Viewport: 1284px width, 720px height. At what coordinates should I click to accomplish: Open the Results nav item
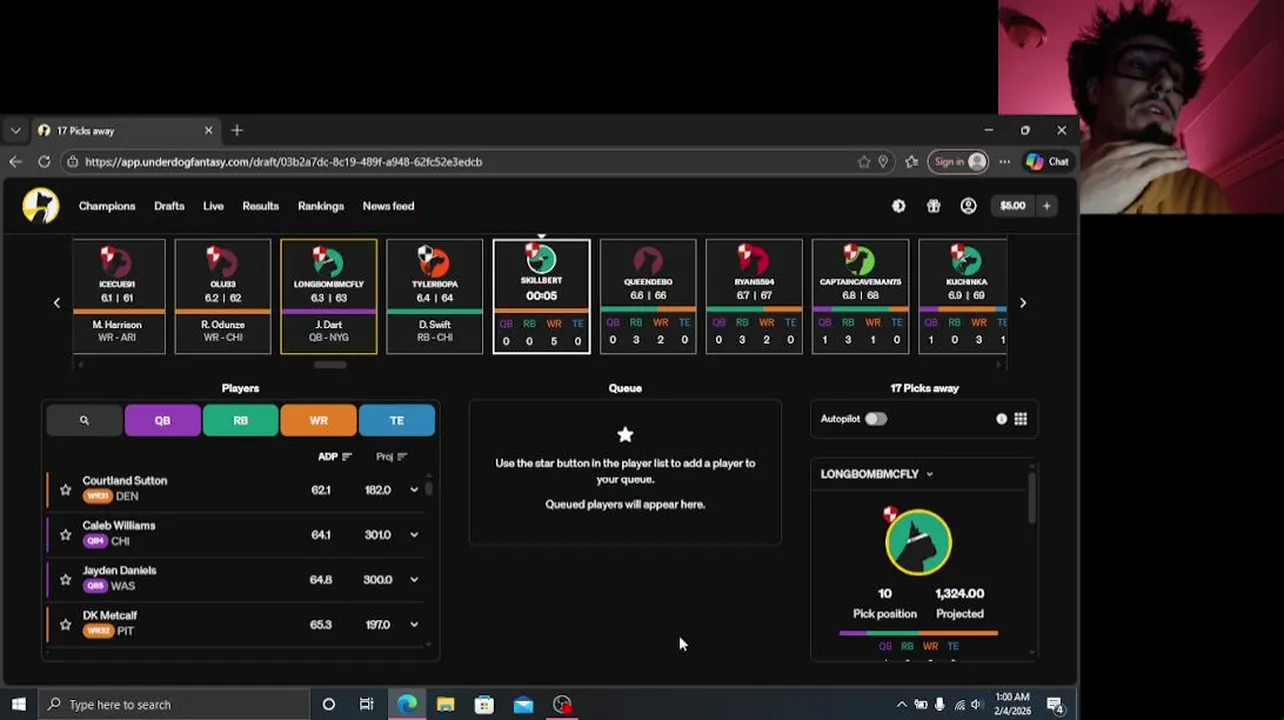[260, 206]
